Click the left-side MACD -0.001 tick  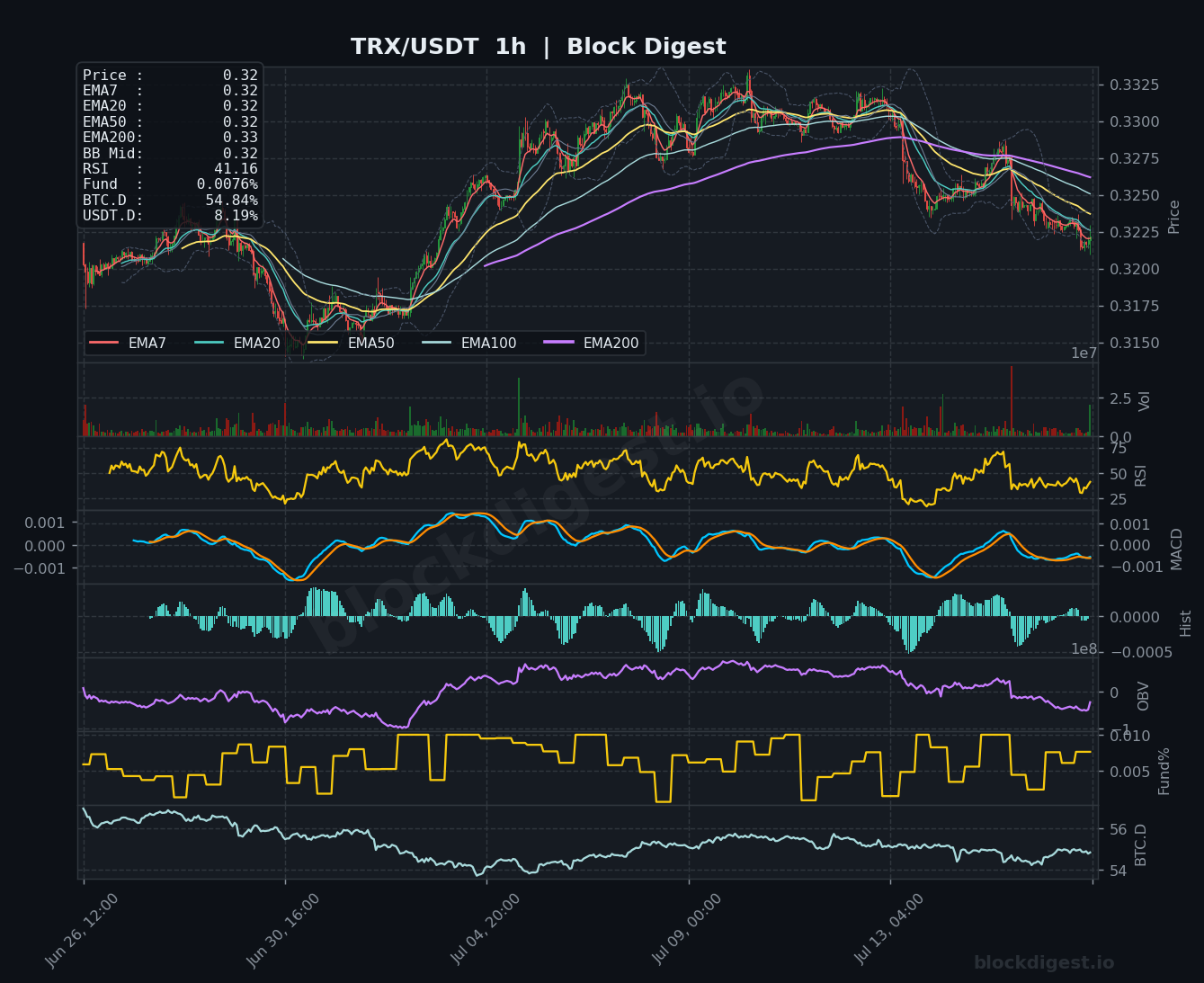[40, 568]
